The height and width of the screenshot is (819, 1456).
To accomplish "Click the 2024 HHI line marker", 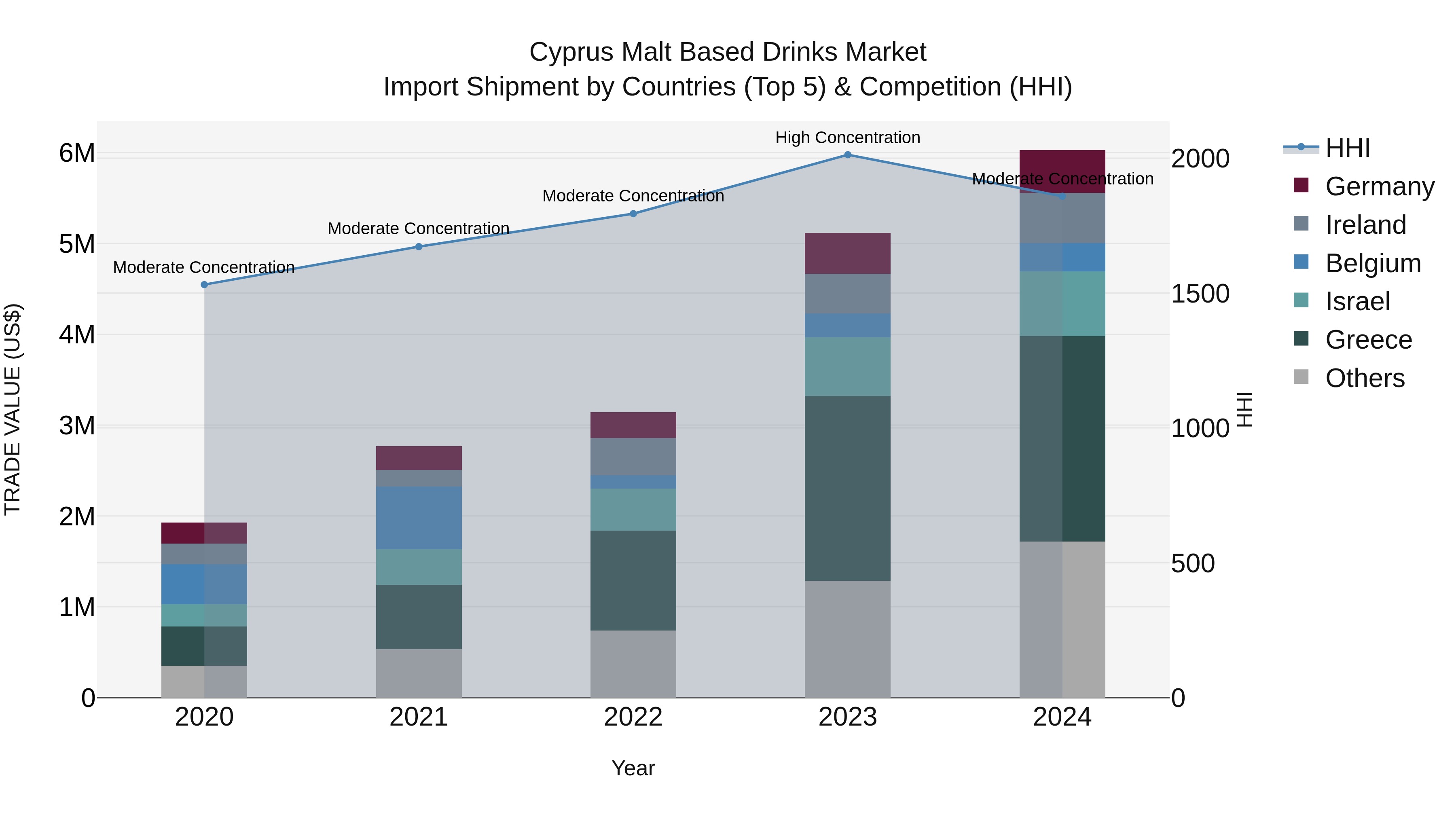I will pos(1062,196).
